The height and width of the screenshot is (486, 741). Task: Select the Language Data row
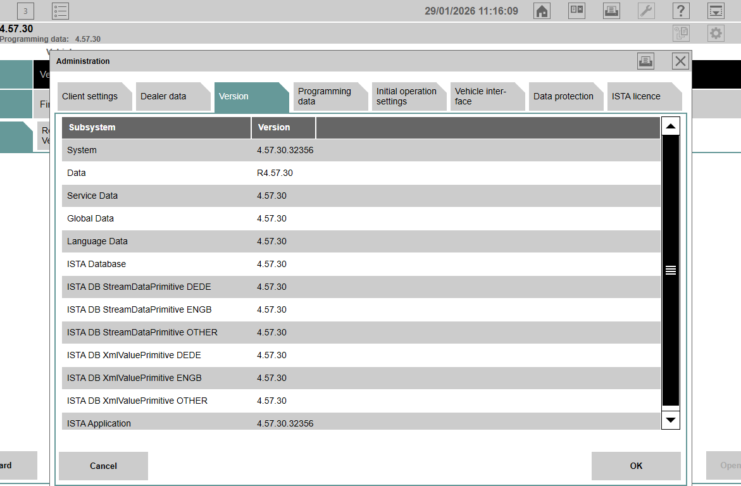[x=361, y=241]
